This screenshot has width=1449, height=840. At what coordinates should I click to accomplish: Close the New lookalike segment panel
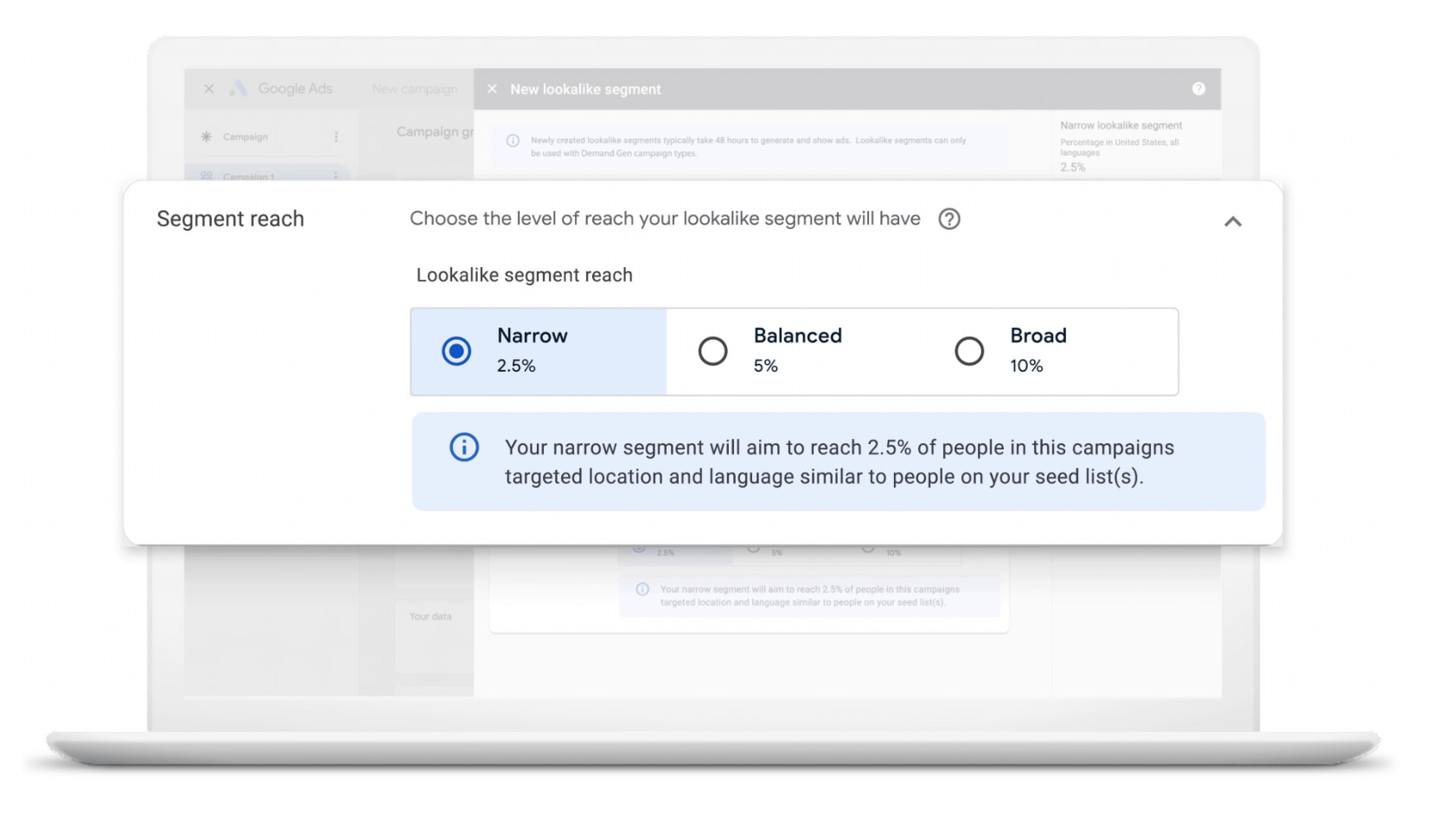[492, 89]
